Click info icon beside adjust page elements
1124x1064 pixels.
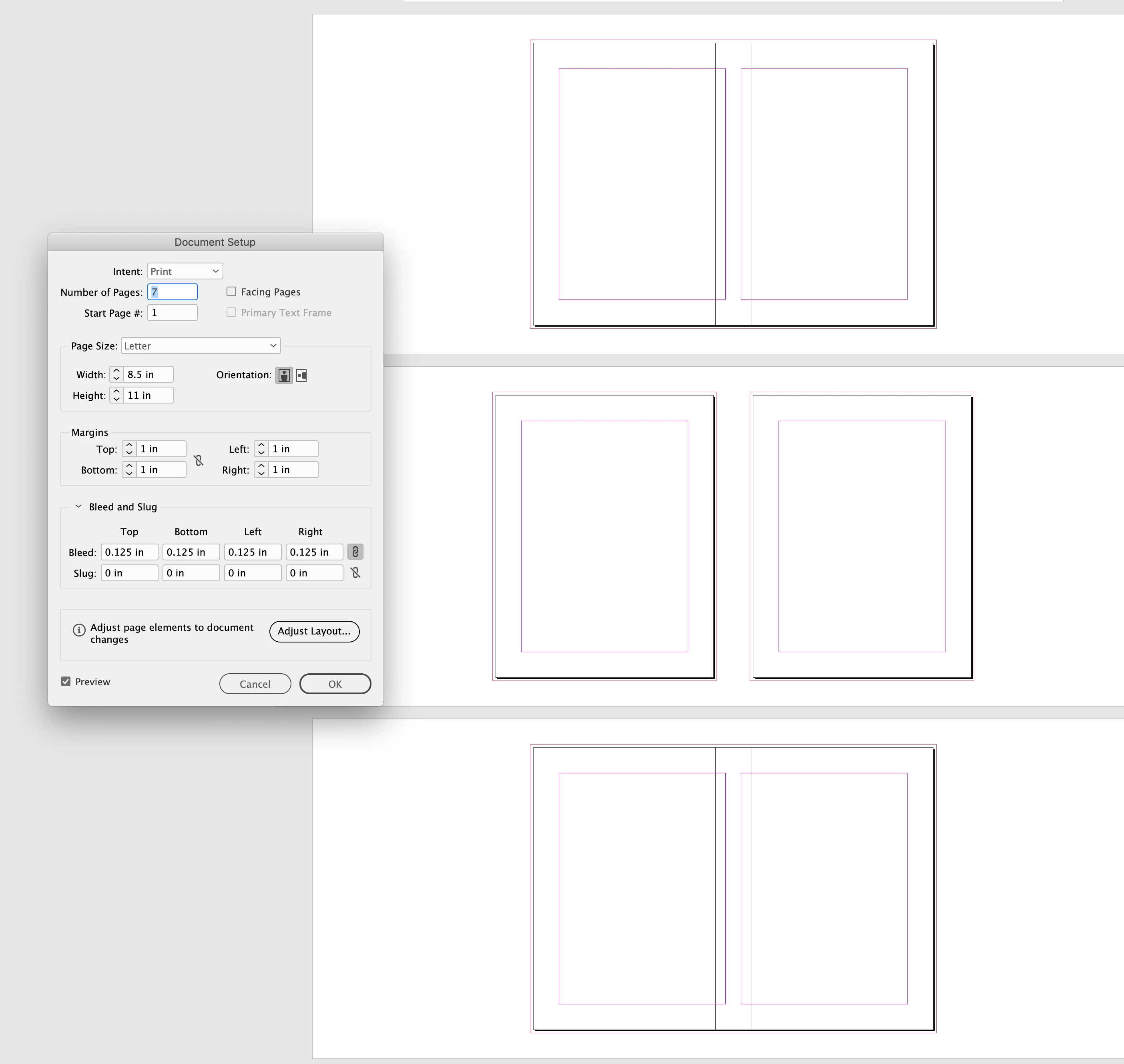(x=79, y=630)
